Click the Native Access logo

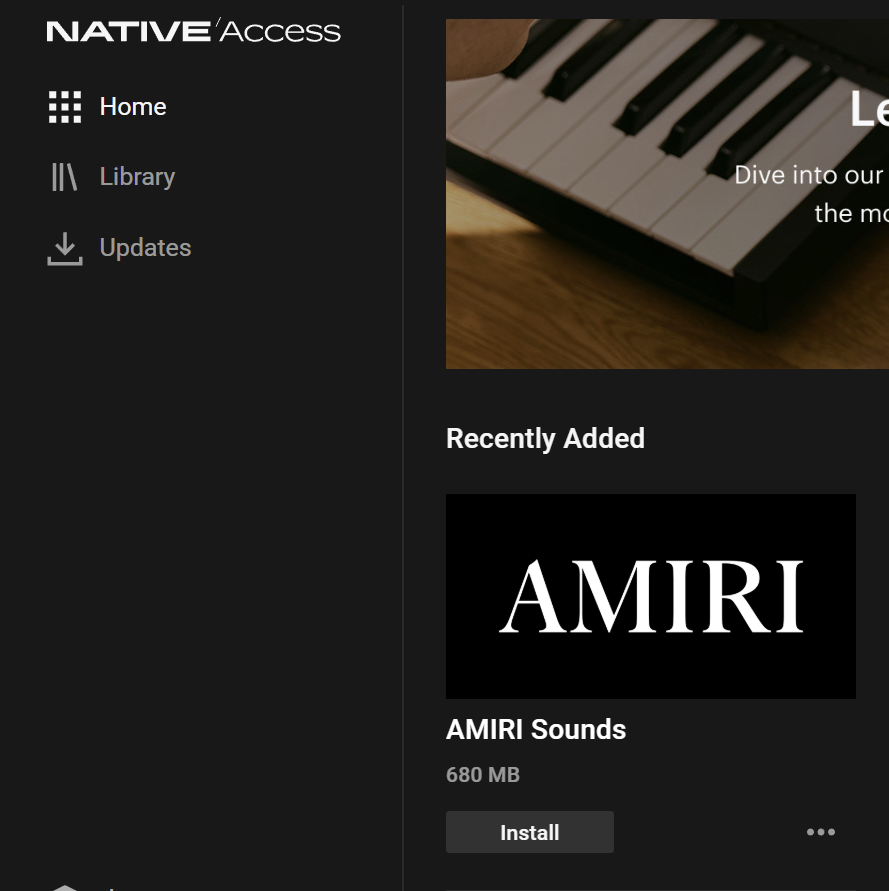click(193, 31)
